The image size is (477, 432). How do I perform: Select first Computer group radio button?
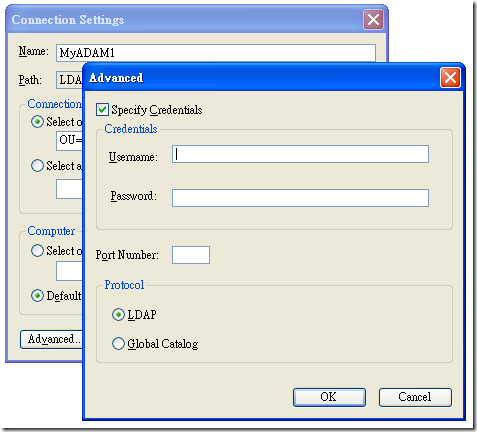pyautogui.click(x=37, y=251)
